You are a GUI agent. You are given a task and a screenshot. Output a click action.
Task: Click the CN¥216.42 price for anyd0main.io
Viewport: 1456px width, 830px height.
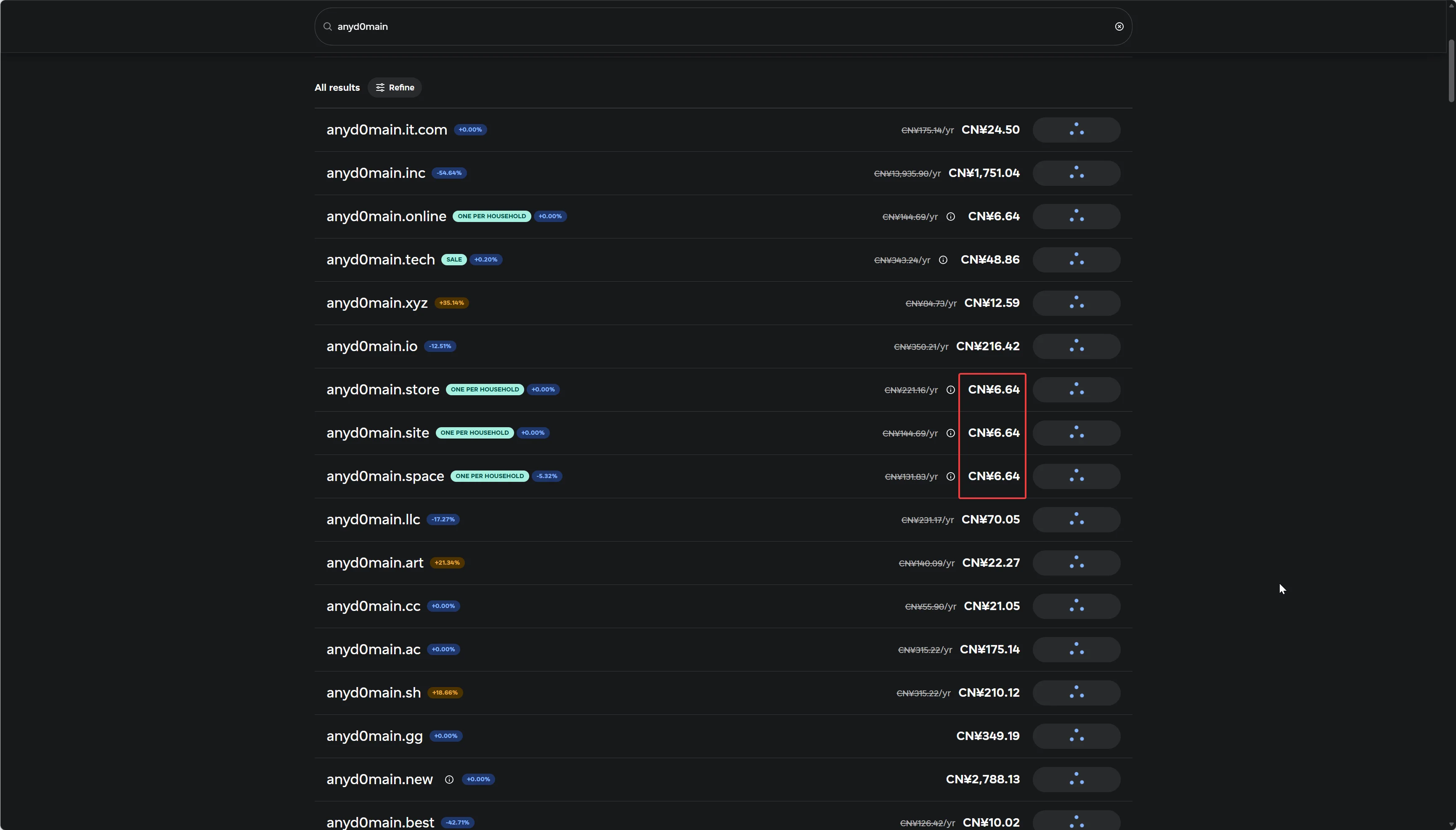click(x=988, y=346)
